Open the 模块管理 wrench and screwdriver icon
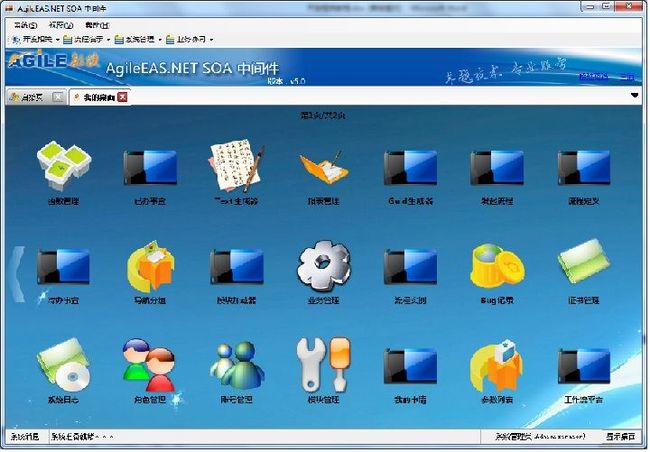 pos(323,365)
